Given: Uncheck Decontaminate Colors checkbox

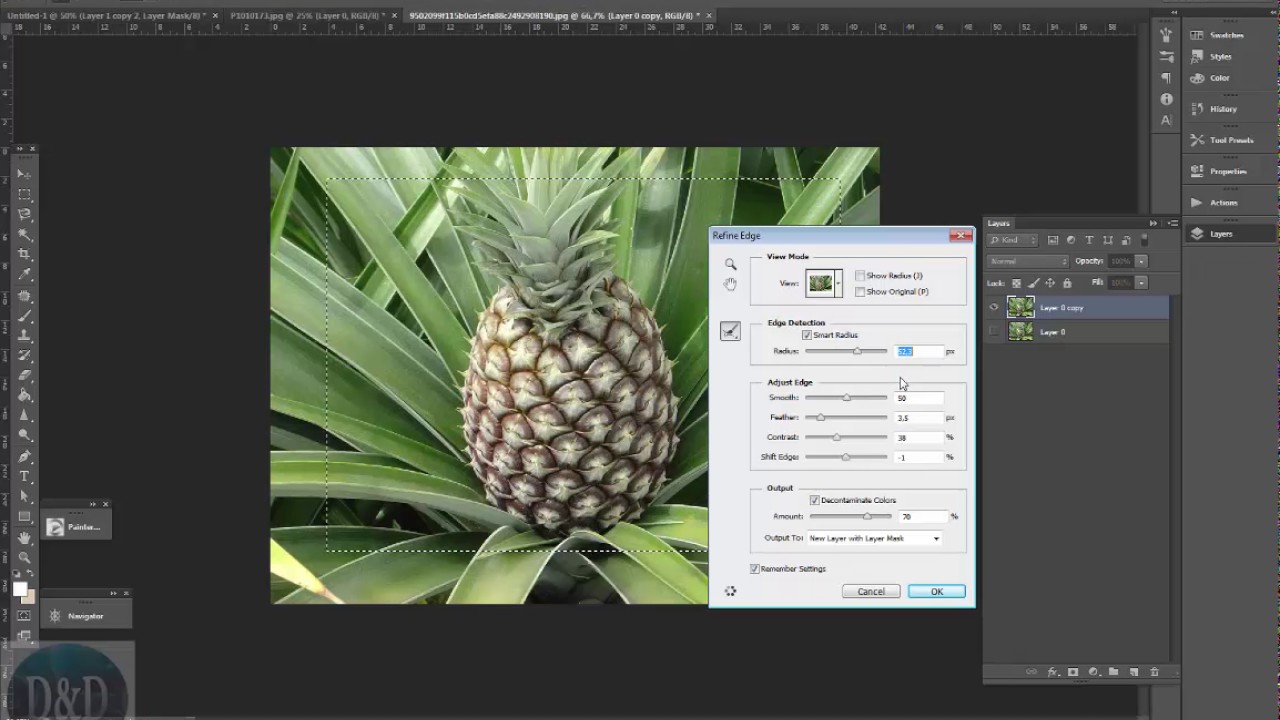Looking at the screenshot, I should coord(815,500).
